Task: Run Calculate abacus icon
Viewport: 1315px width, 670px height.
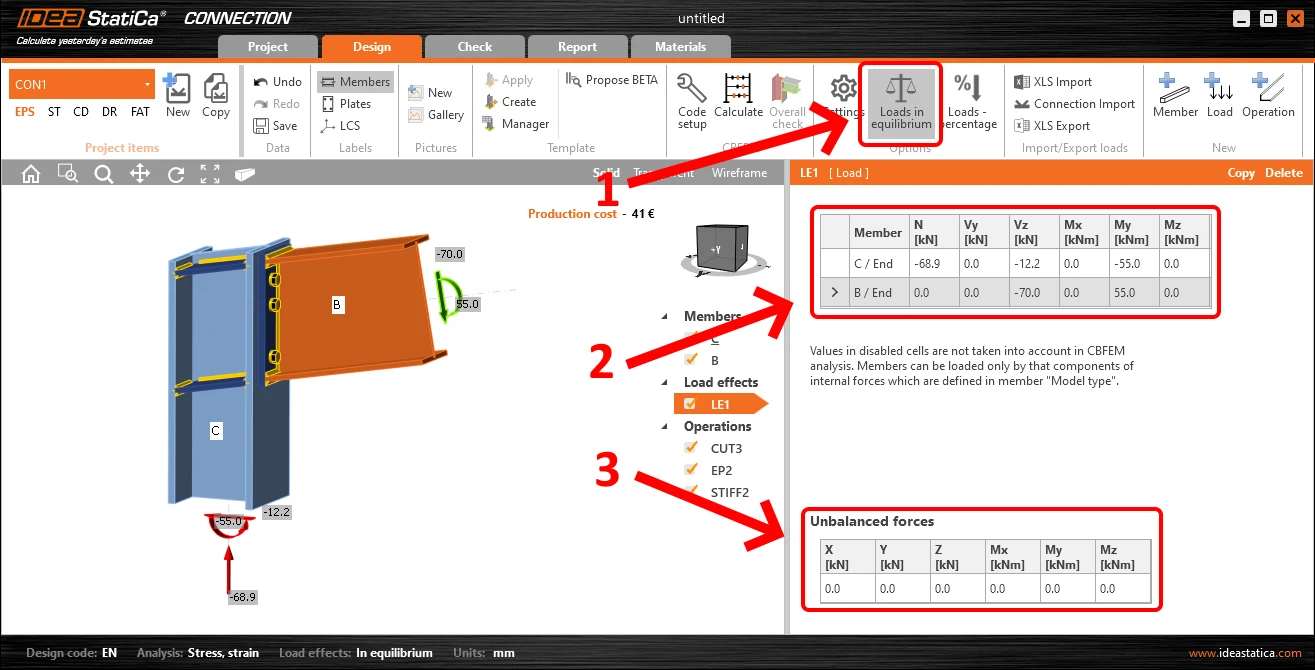Action: (739, 88)
